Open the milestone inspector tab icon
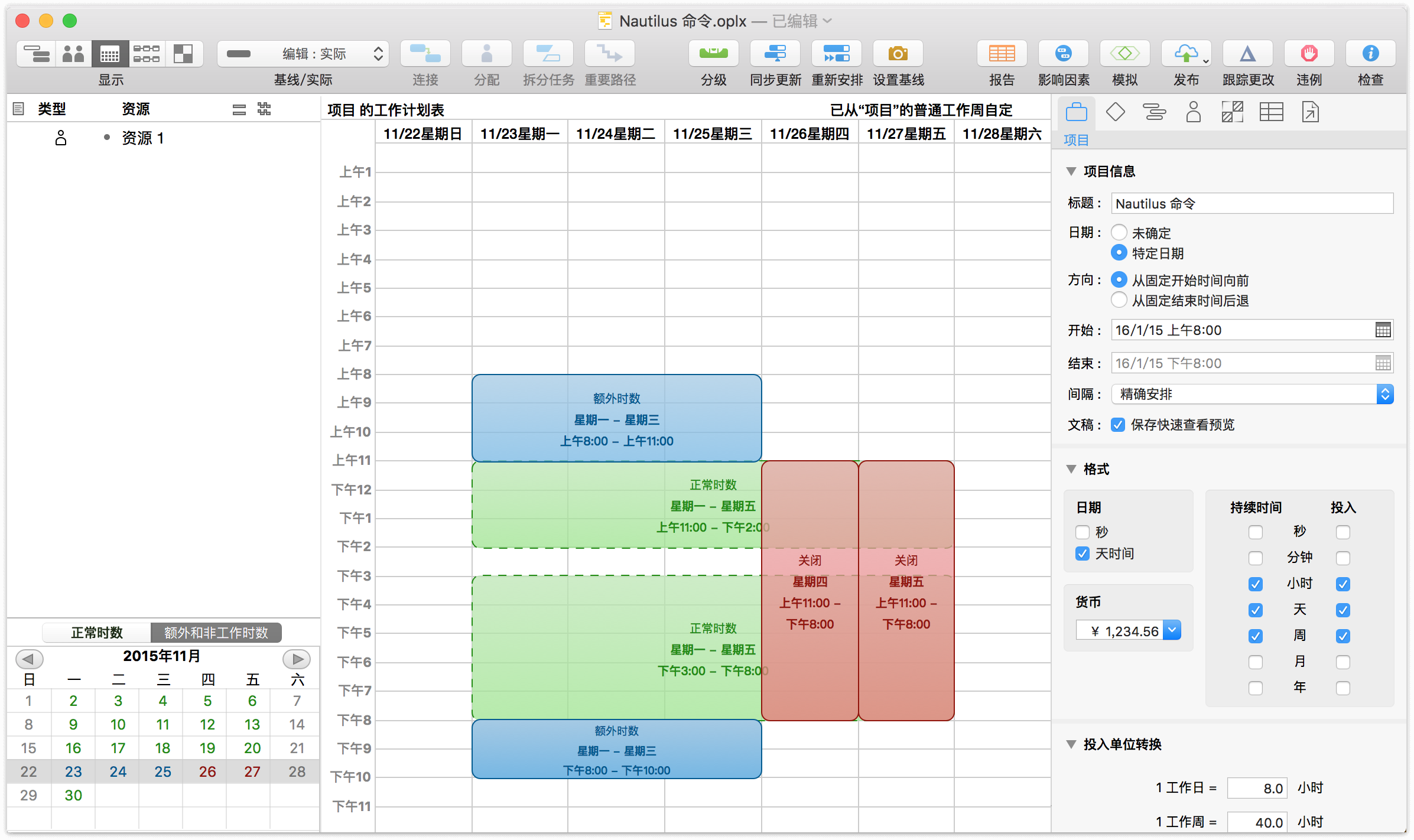This screenshot has height=840, width=1414. (1115, 112)
